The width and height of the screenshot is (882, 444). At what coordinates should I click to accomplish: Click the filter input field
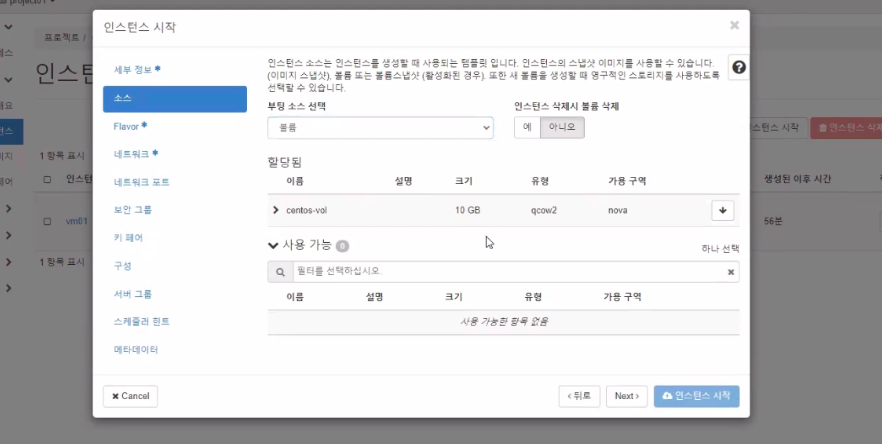(509, 272)
